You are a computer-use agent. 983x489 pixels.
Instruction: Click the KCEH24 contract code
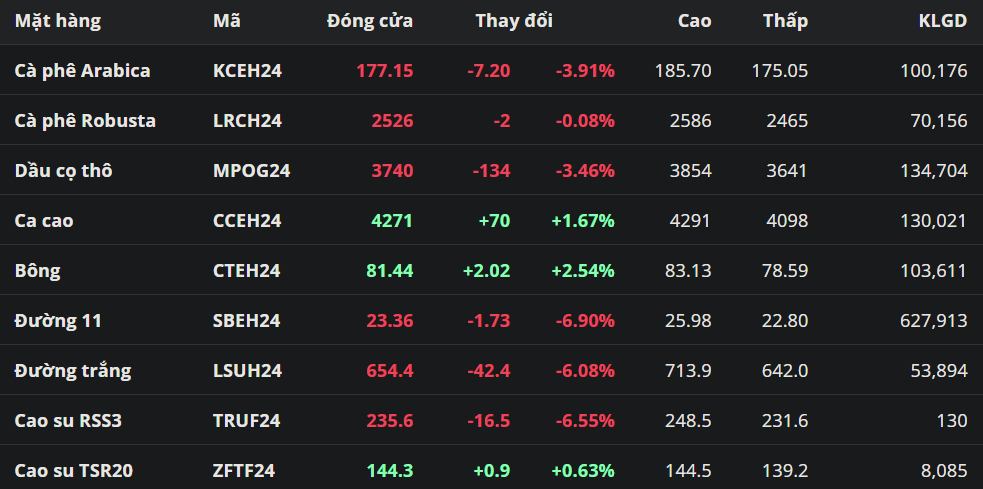pyautogui.click(x=248, y=70)
